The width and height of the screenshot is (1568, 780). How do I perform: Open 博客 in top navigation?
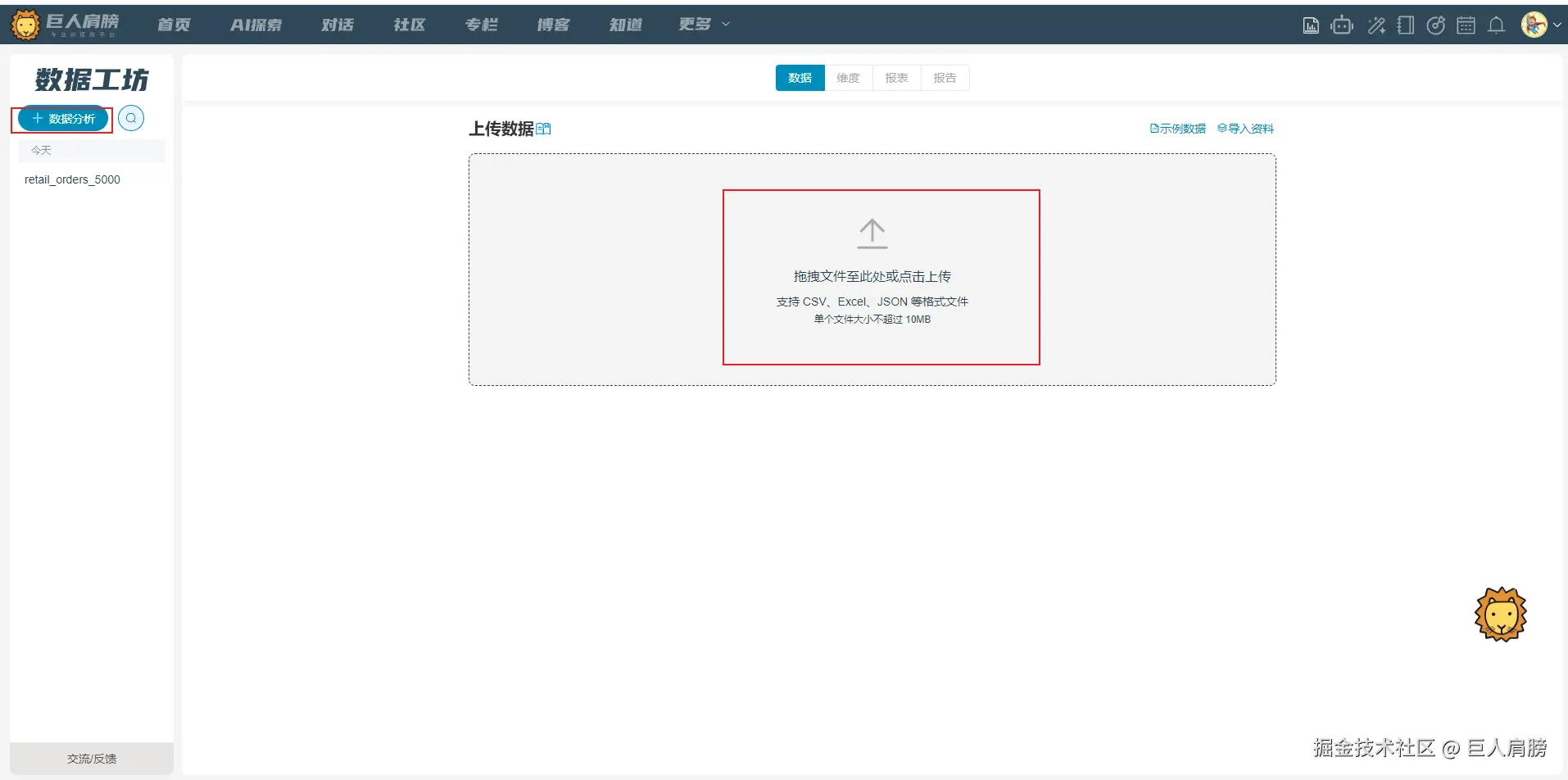(x=554, y=25)
